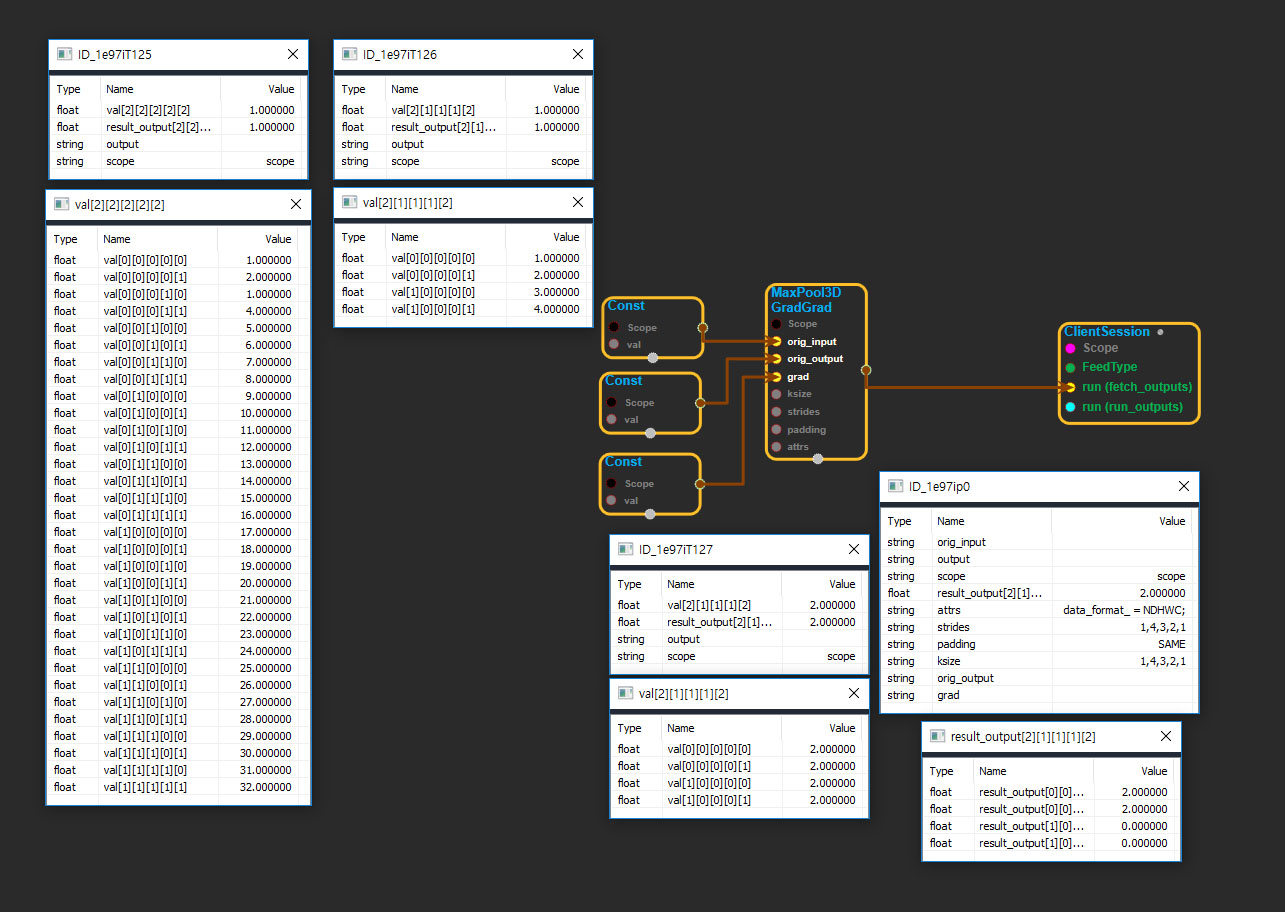
Task: Close the ID_1e97iT127 panel
Action: tap(853, 549)
